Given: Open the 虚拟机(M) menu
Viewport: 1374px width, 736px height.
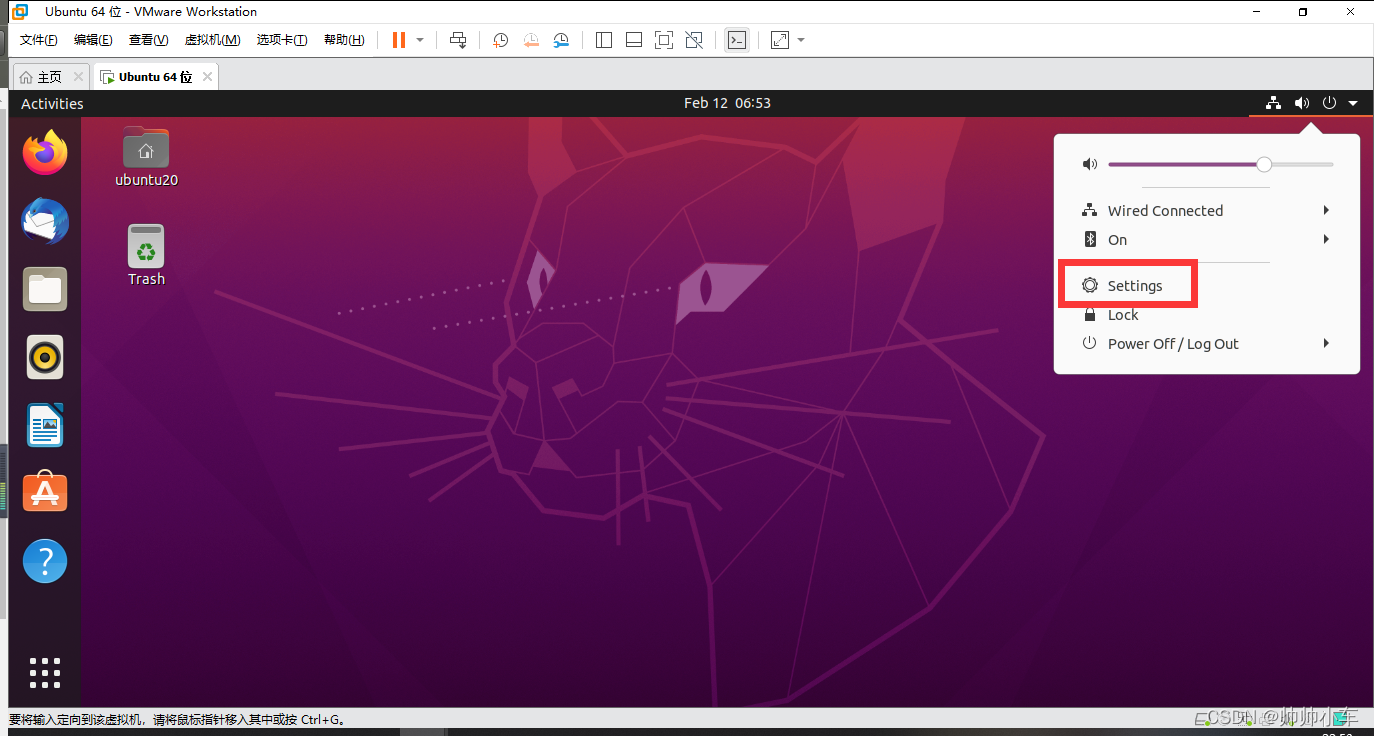Looking at the screenshot, I should (x=212, y=40).
